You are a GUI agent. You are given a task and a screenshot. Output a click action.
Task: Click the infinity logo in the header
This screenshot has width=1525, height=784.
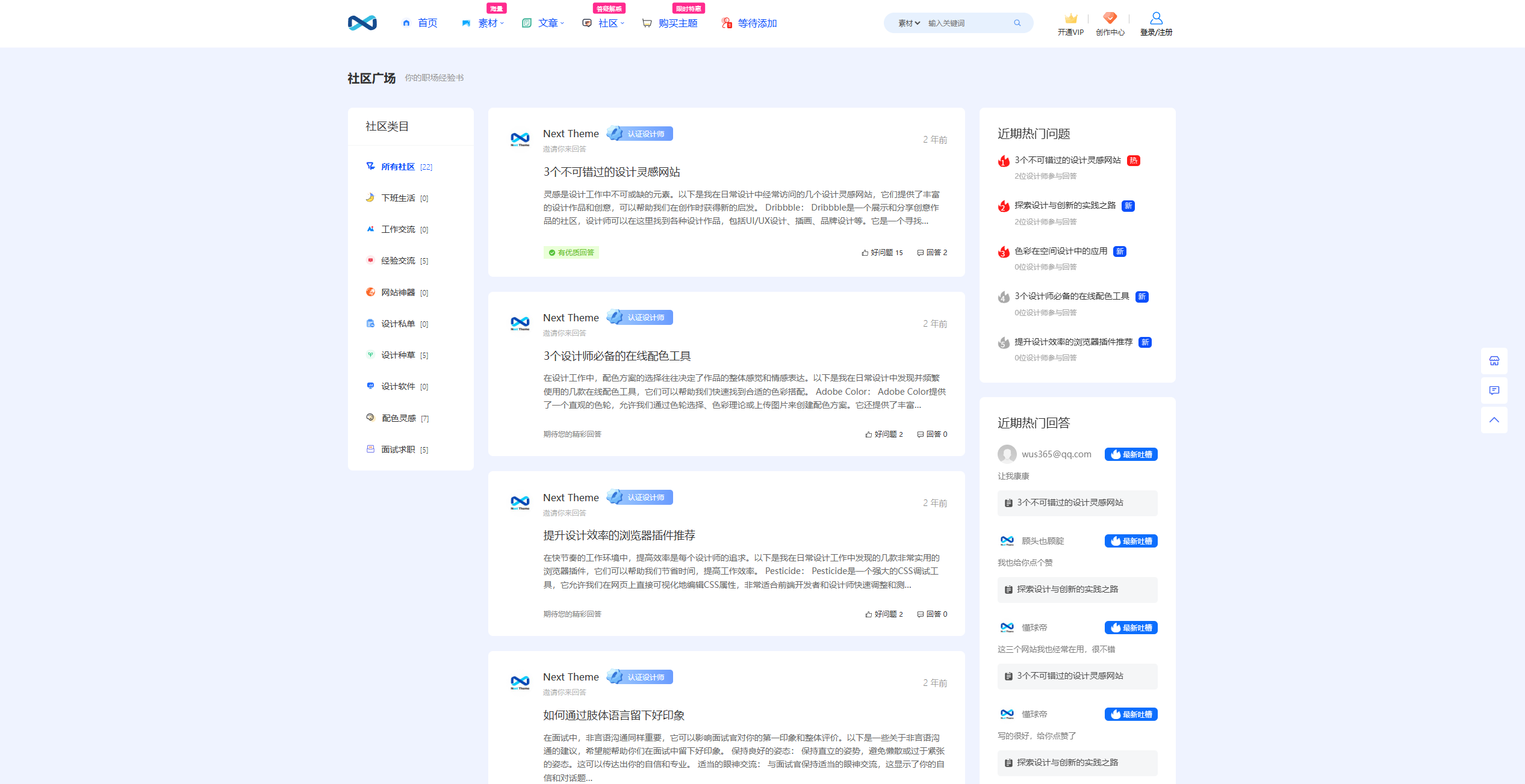click(362, 23)
